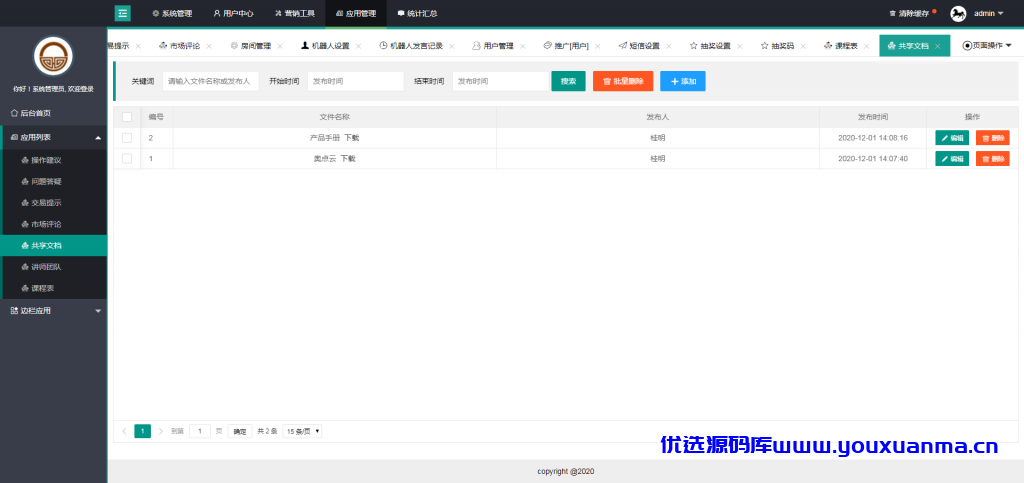Switch to the 抽奖设置 tab

click(x=710, y=46)
